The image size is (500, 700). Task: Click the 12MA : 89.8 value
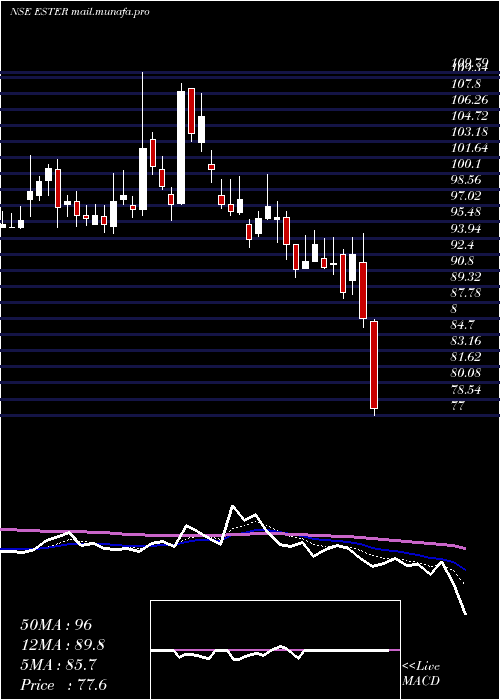(x=62, y=645)
